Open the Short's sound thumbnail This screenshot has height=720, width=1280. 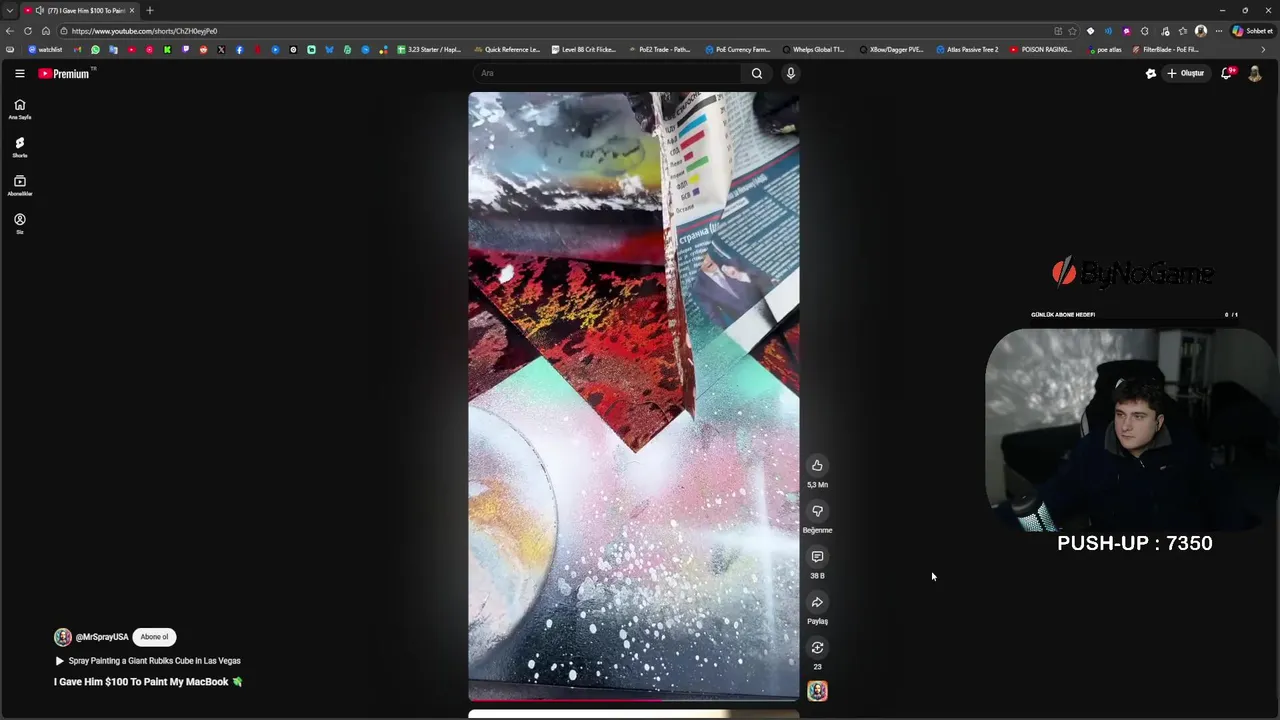tap(817, 691)
